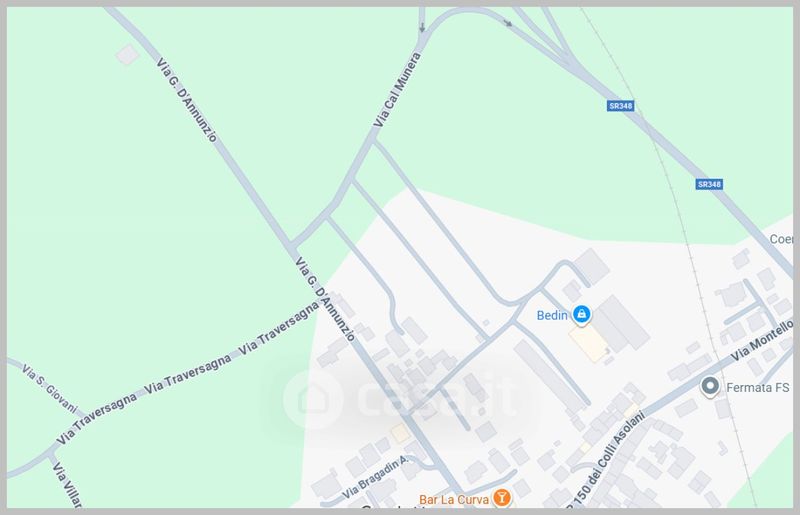Click the lower SR348 road shield
The image size is (800, 515).
pyautogui.click(x=709, y=184)
